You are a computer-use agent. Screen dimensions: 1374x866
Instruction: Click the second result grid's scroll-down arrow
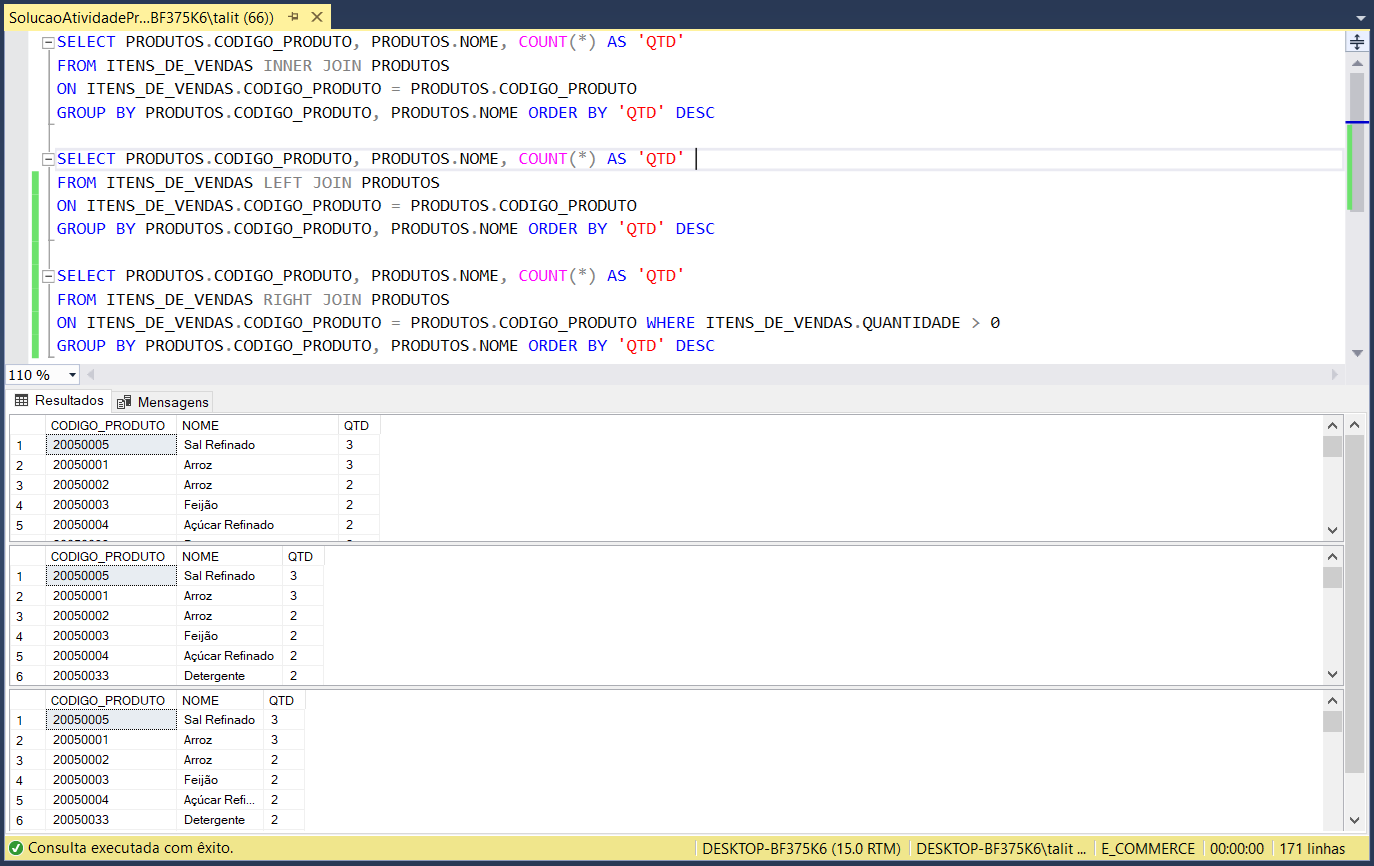point(1332,674)
